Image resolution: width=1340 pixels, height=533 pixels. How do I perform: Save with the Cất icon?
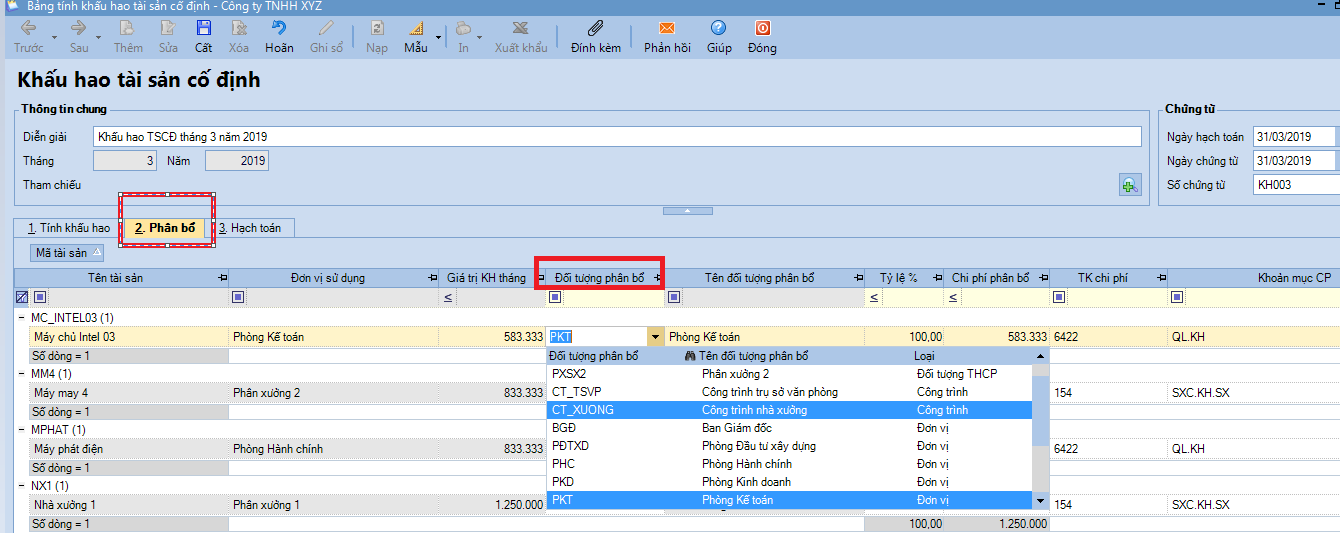[x=204, y=28]
